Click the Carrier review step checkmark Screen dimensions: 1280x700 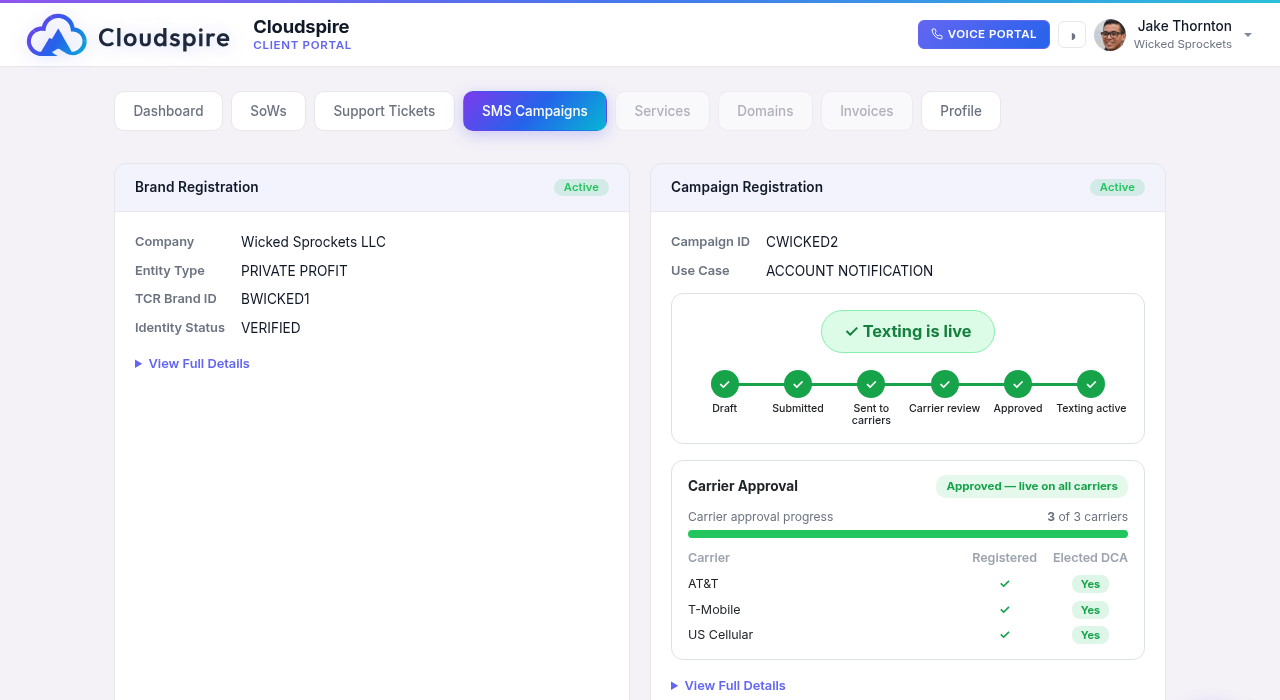pyautogui.click(x=945, y=384)
